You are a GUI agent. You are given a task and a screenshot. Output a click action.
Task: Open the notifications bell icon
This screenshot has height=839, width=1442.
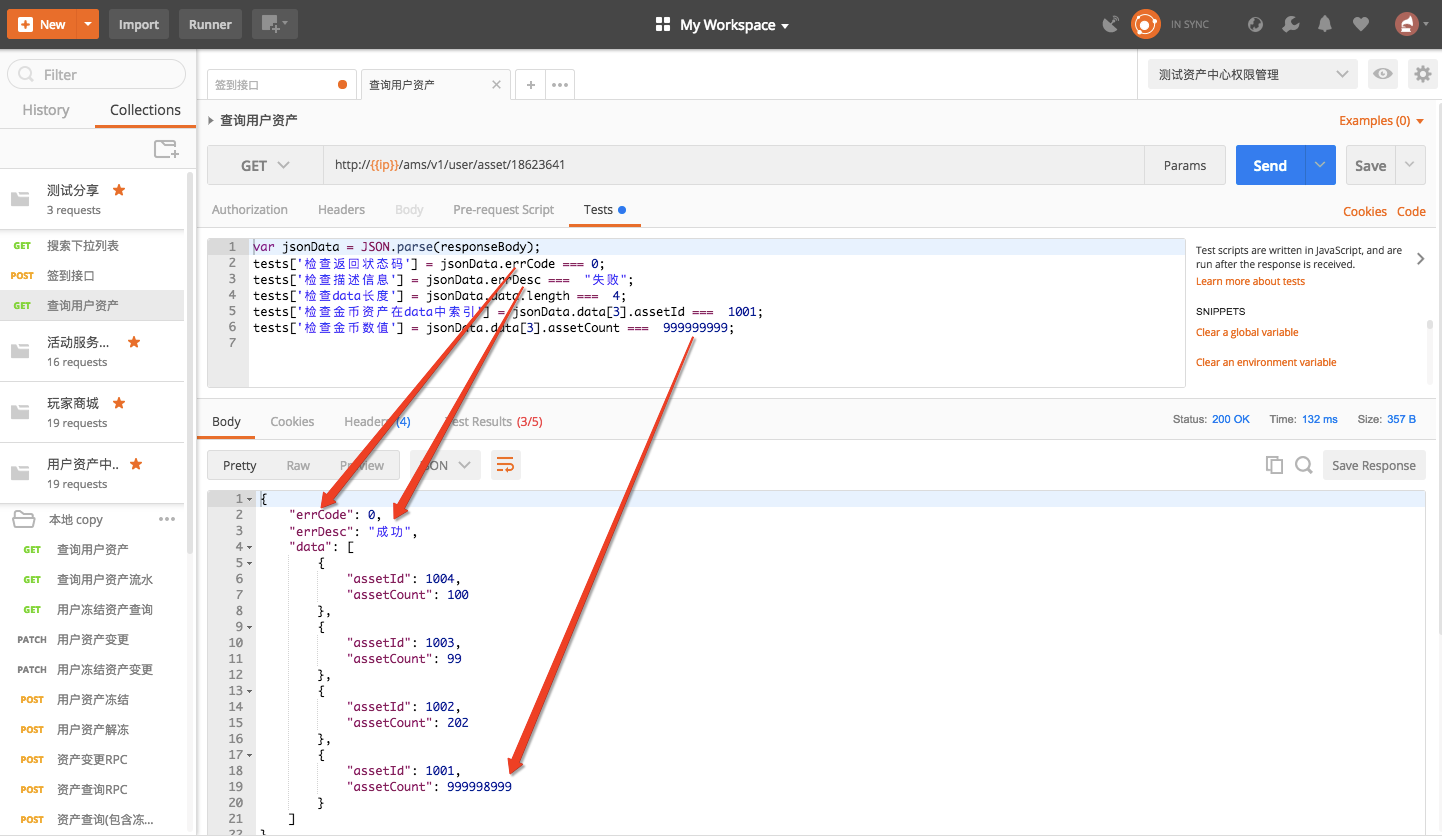point(1325,24)
